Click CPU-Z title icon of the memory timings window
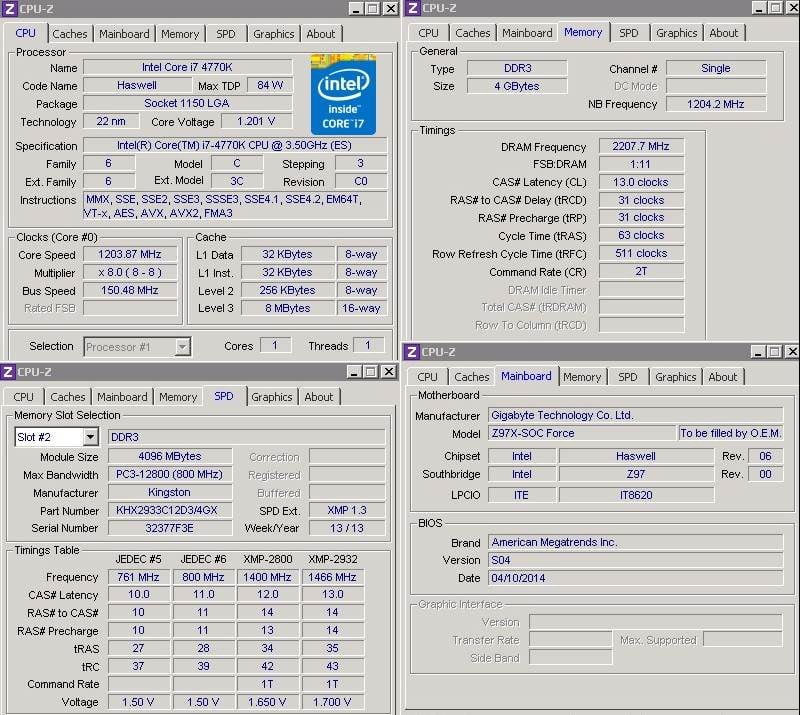800x715 pixels. click(x=412, y=8)
